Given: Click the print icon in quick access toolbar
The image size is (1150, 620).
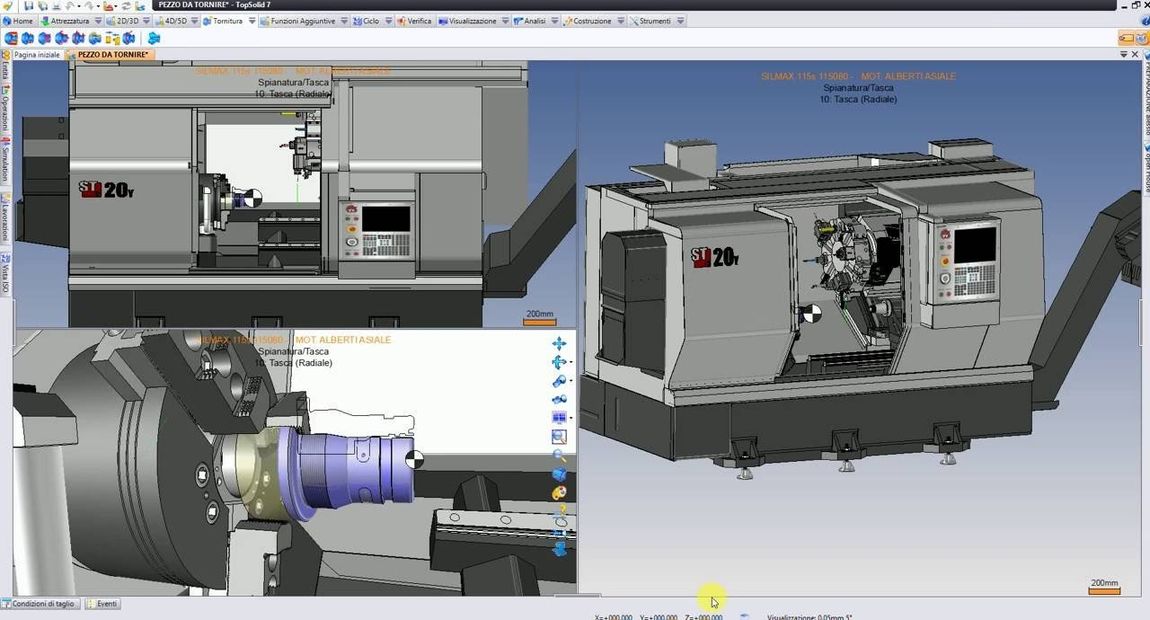Looking at the screenshot, I should point(56,6).
